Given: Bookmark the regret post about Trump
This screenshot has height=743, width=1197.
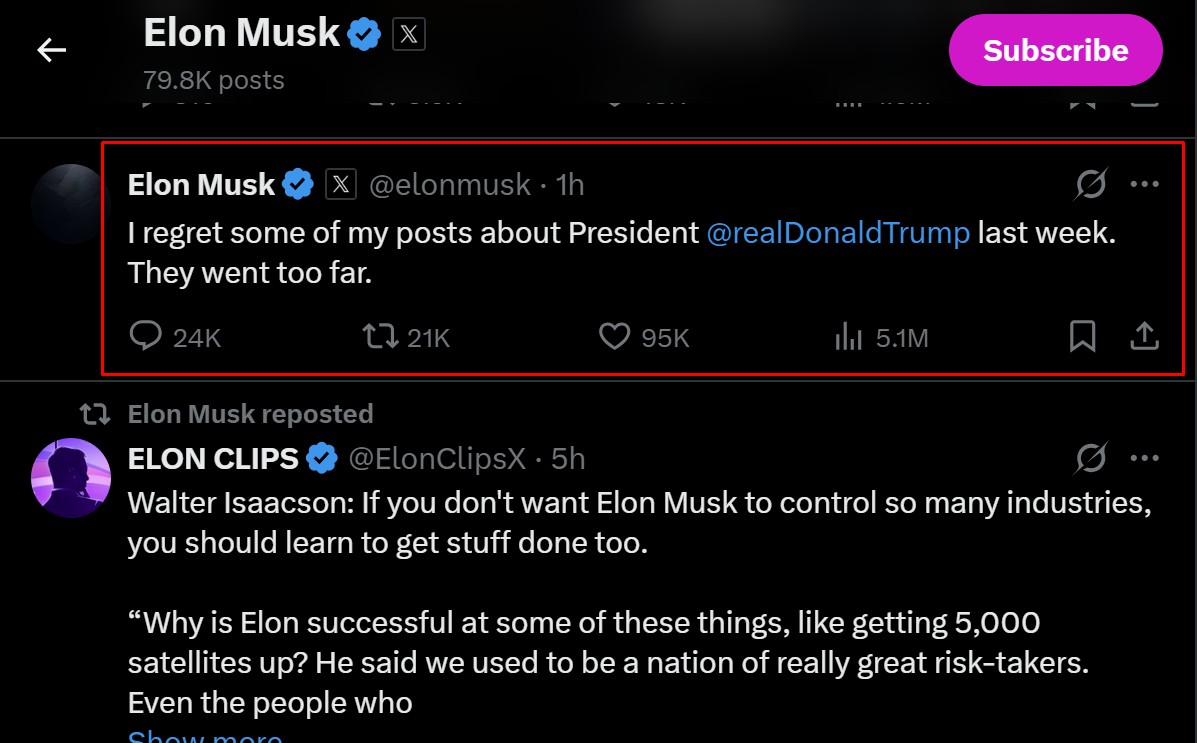Looking at the screenshot, I should pyautogui.click(x=1082, y=337).
